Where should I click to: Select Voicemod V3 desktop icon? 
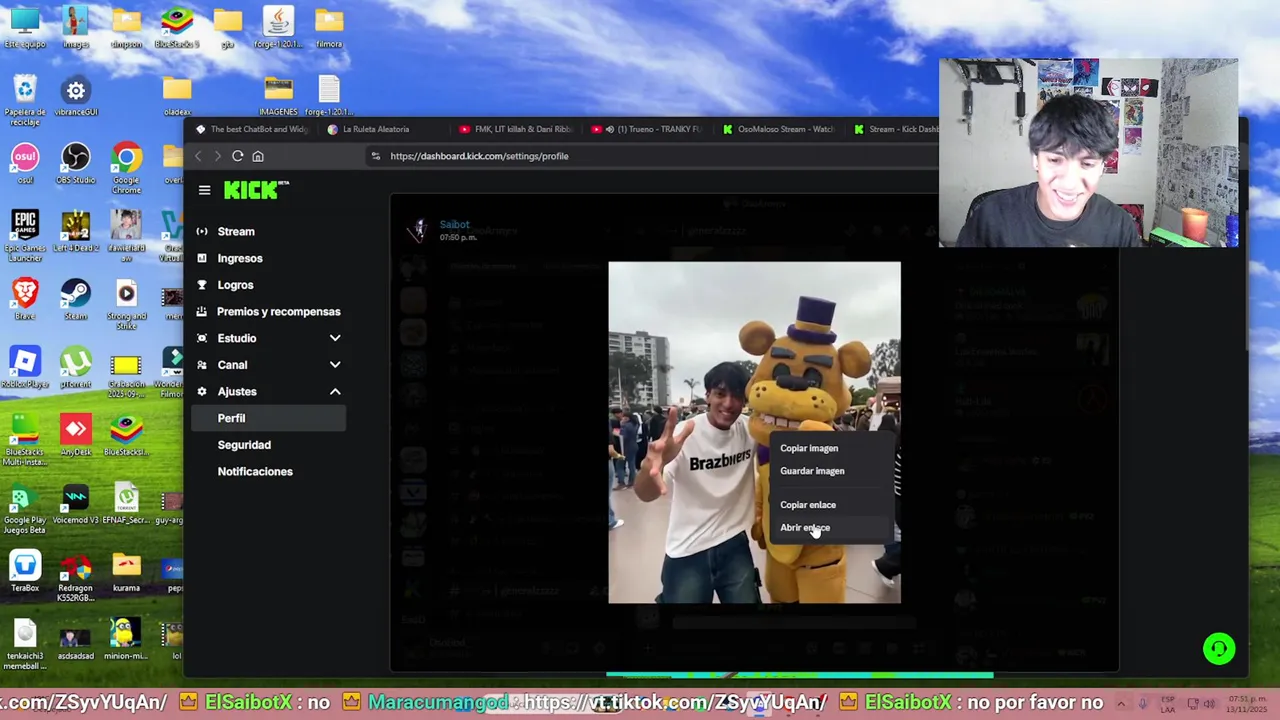76,504
